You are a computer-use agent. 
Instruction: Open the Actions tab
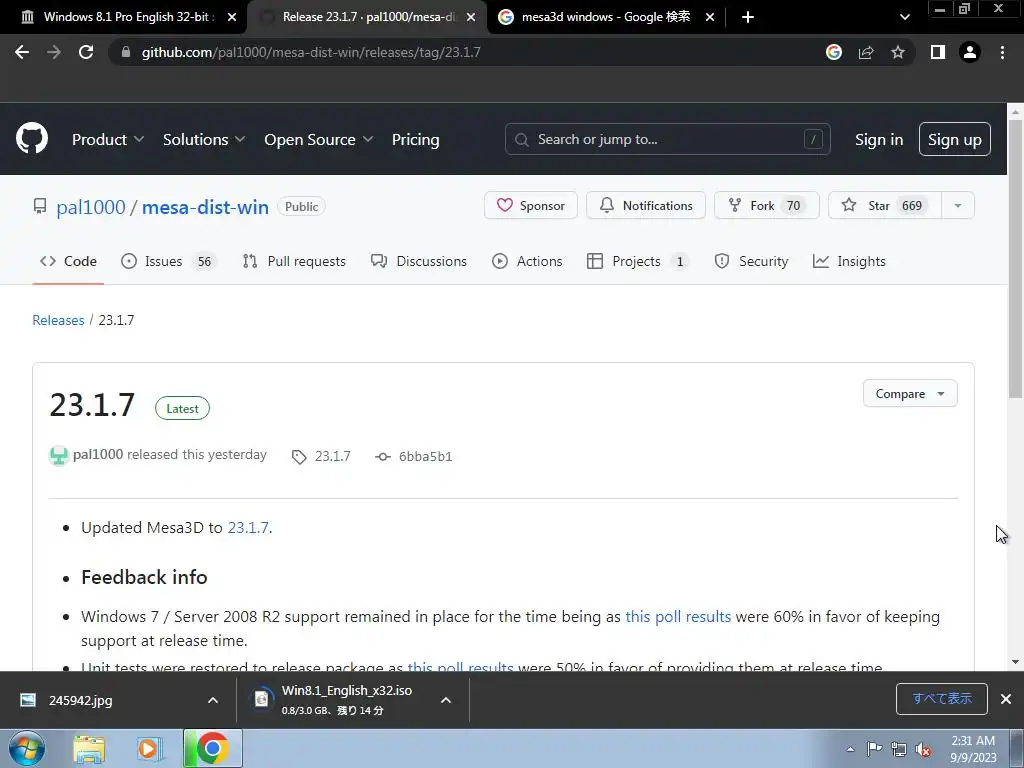click(x=527, y=261)
